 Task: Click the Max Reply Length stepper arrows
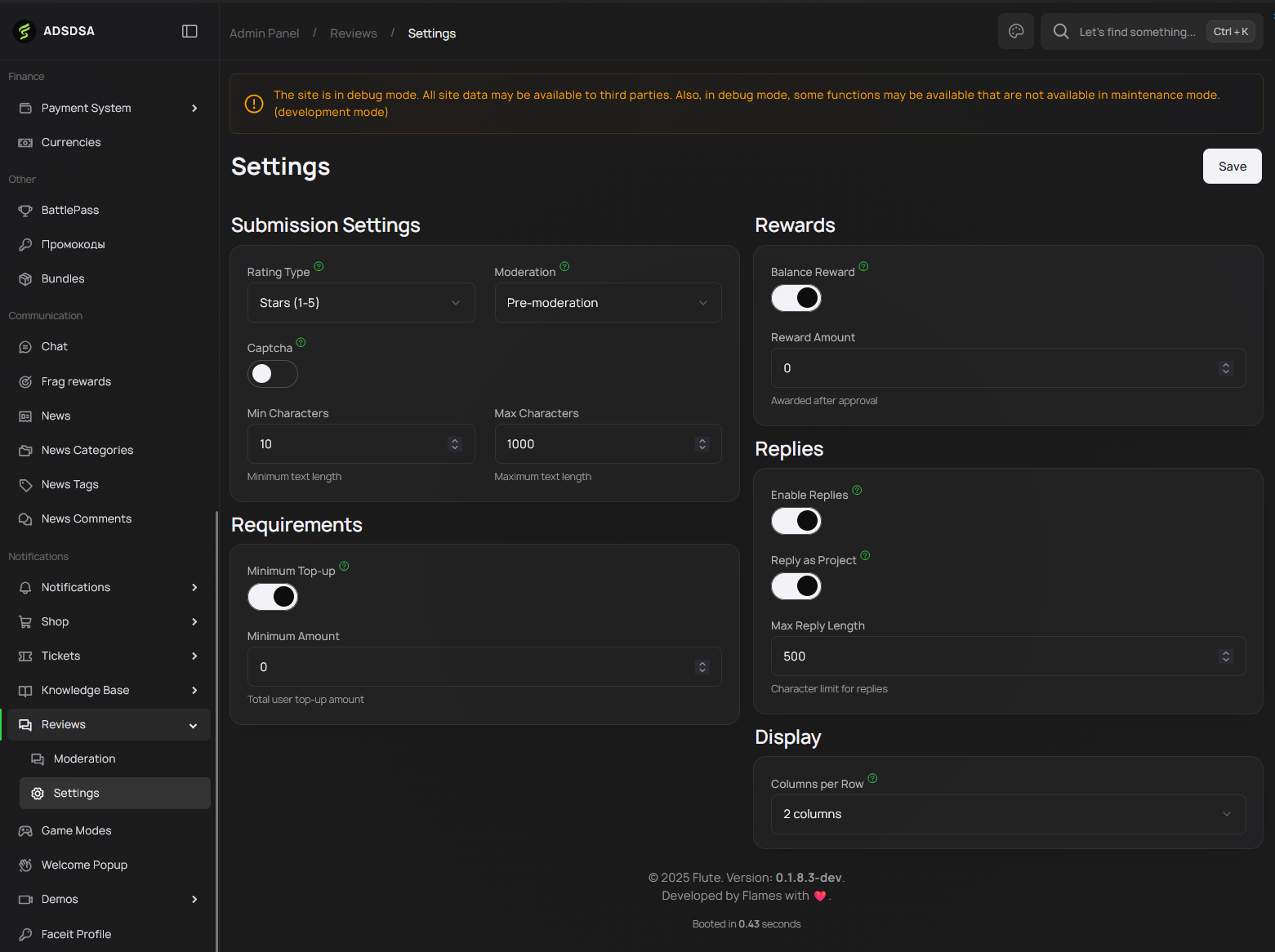click(1225, 656)
